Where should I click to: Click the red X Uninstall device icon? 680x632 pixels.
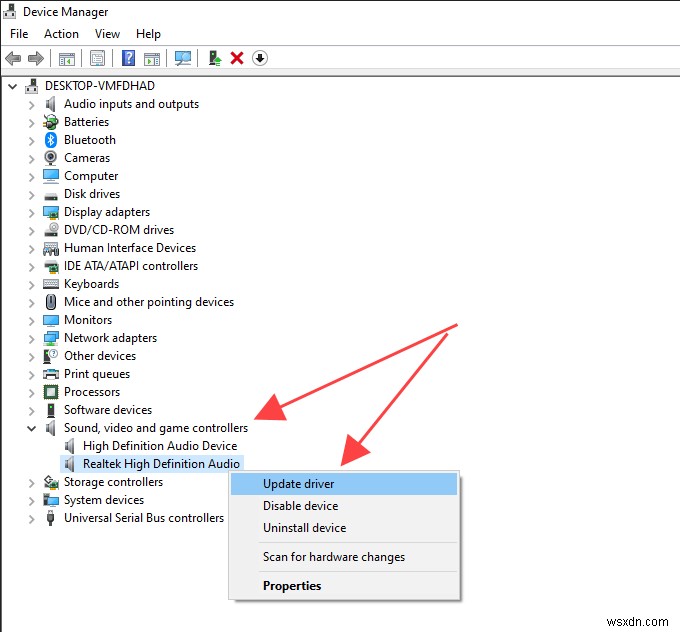coord(237,58)
